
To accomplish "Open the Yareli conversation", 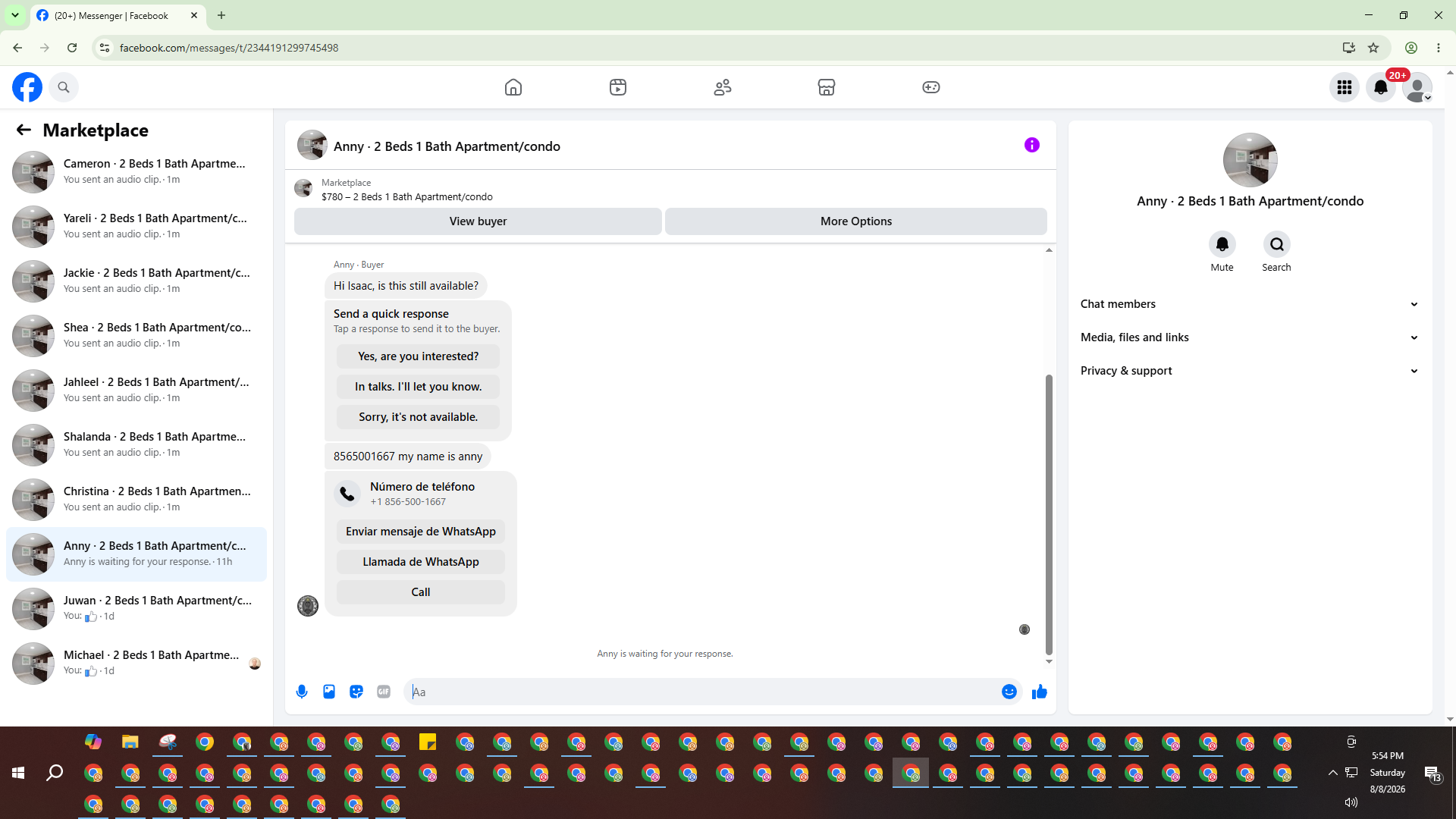I will 136,227.
